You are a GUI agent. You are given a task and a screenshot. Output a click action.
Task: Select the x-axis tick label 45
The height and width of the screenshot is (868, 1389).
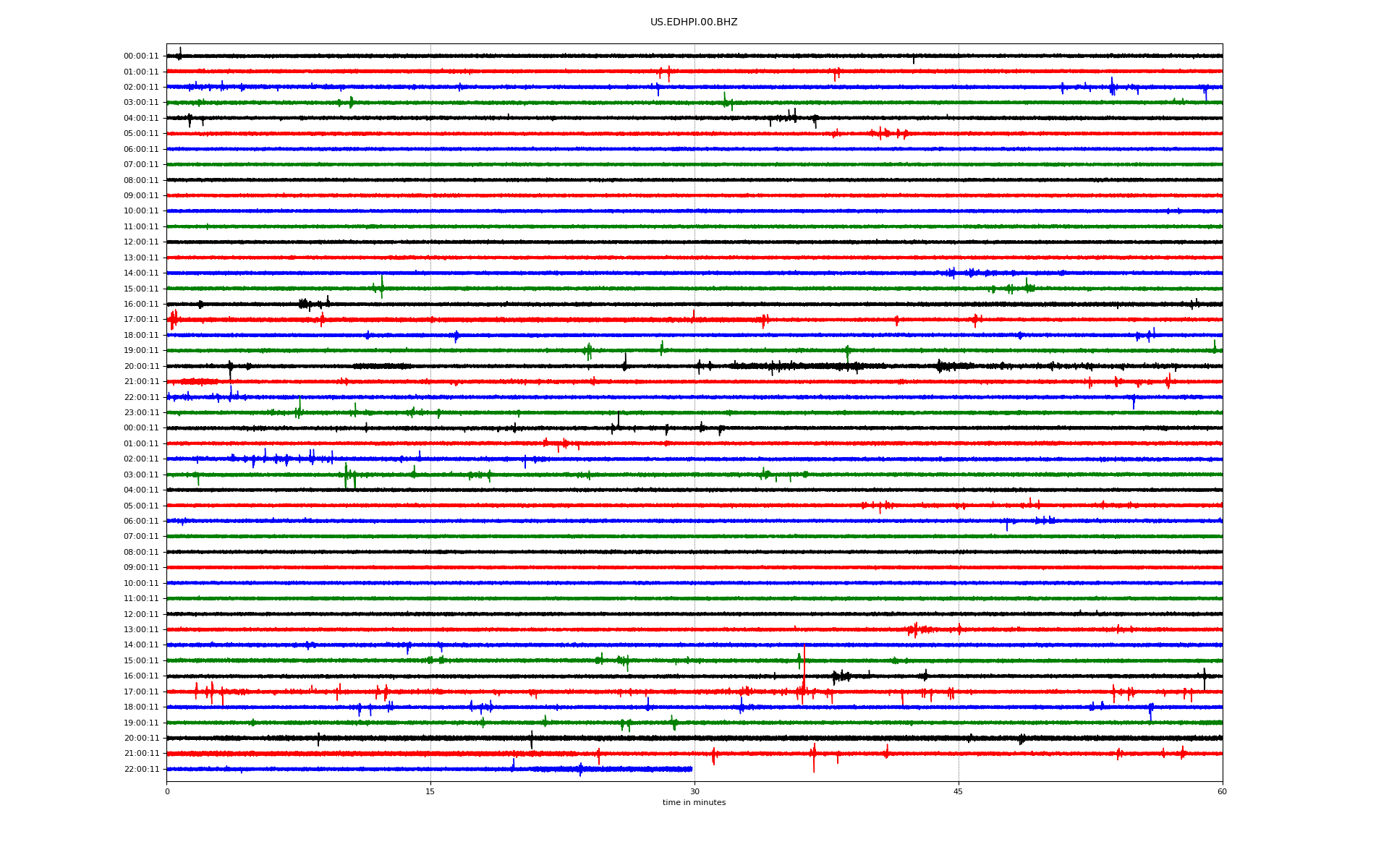[959, 791]
